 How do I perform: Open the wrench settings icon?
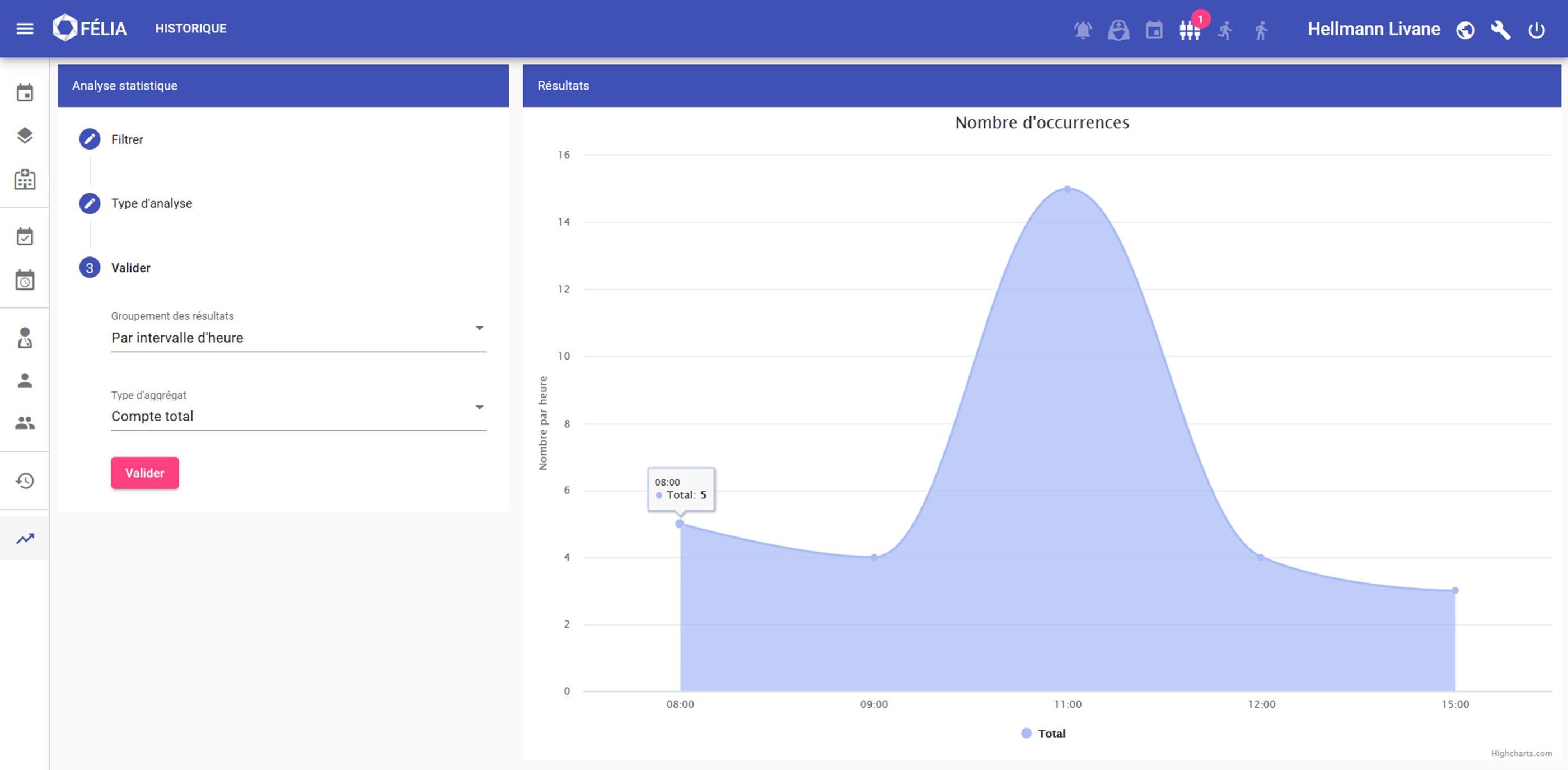coord(1500,30)
